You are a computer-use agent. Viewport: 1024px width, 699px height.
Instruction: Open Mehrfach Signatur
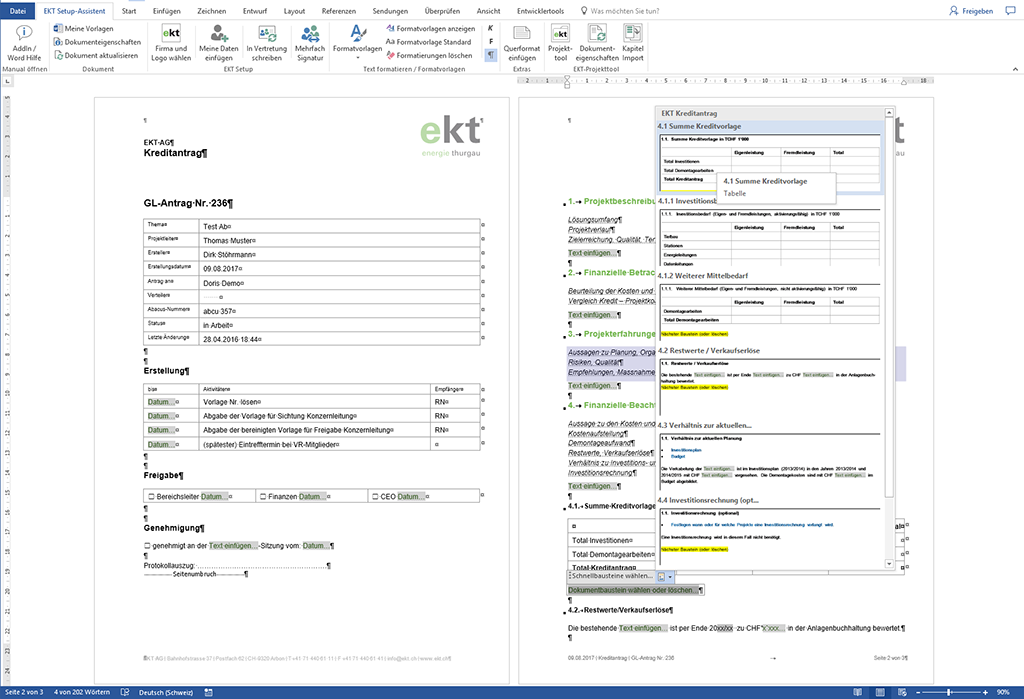coord(310,43)
